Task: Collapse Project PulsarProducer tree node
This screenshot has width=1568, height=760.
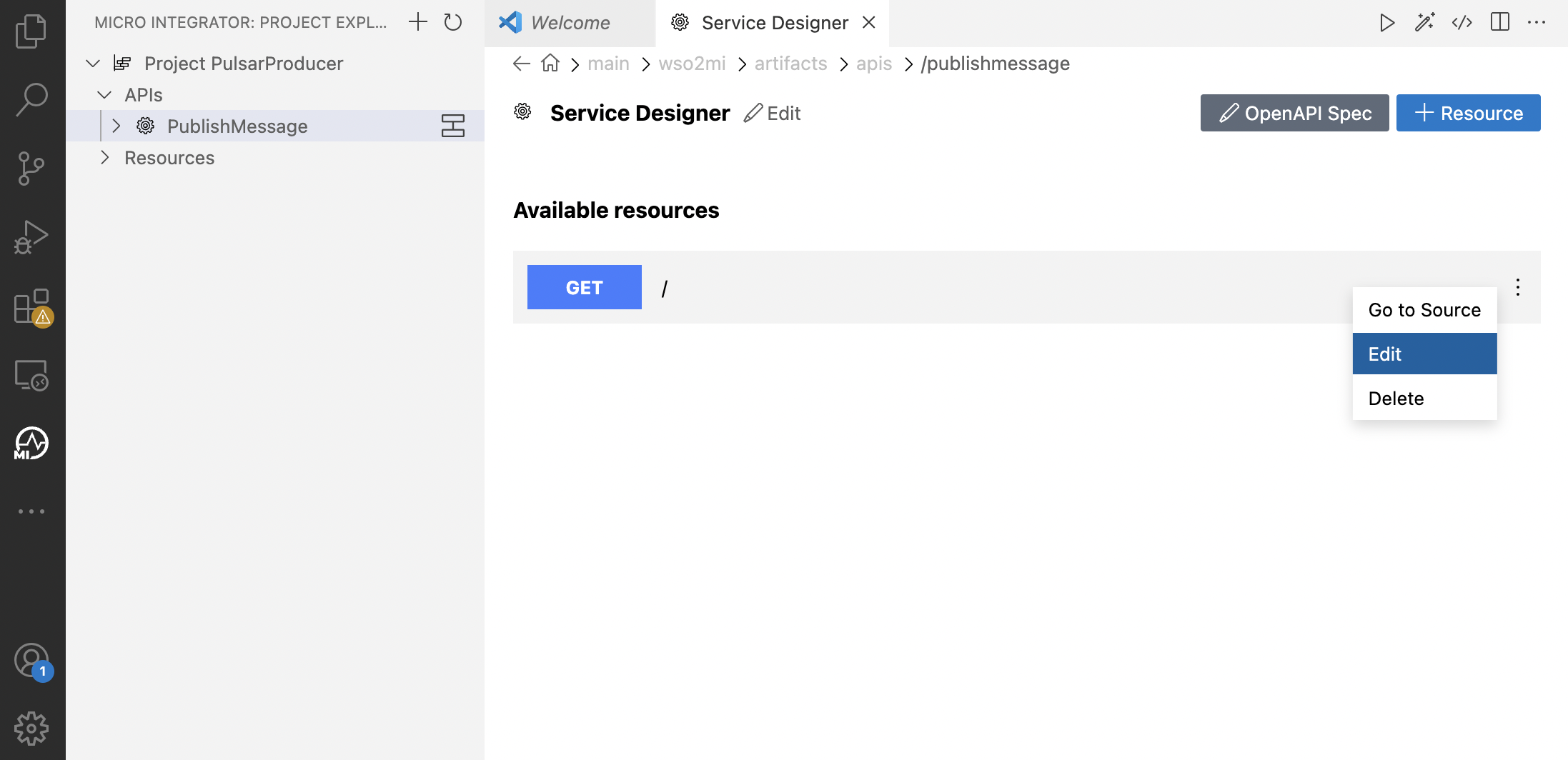Action: pos(93,64)
